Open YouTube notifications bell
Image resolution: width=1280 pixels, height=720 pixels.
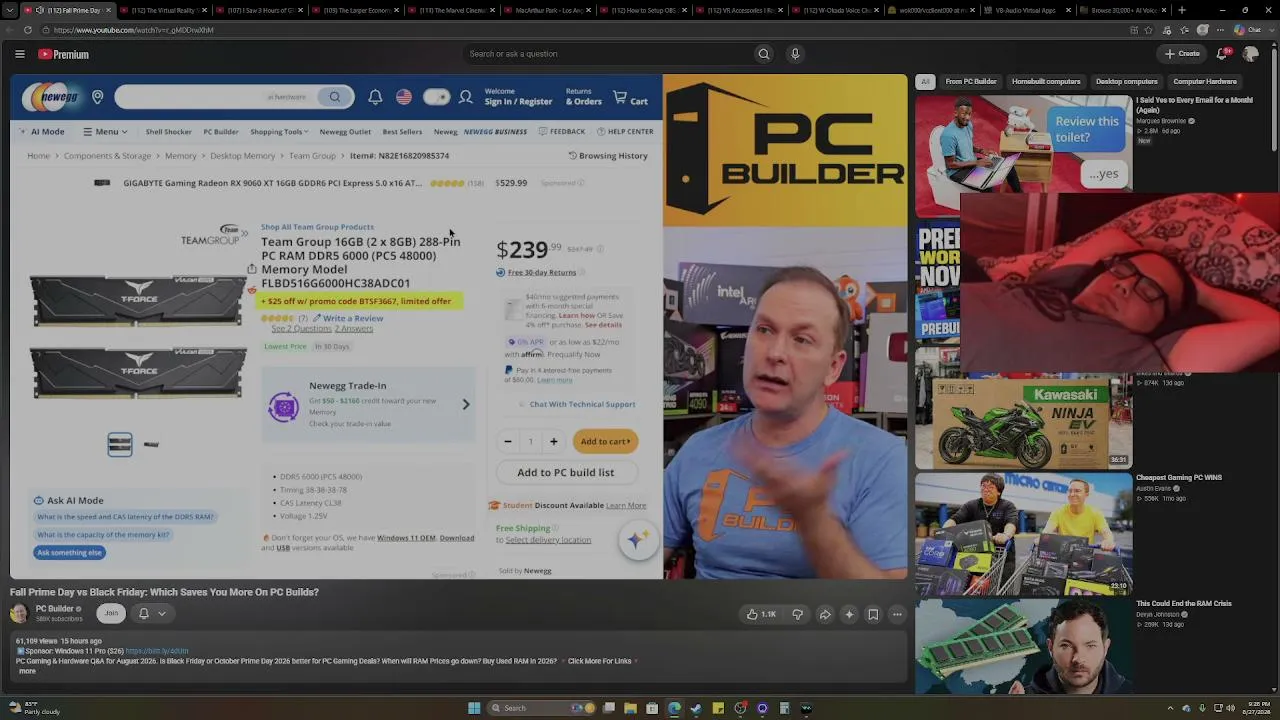coord(1222,54)
